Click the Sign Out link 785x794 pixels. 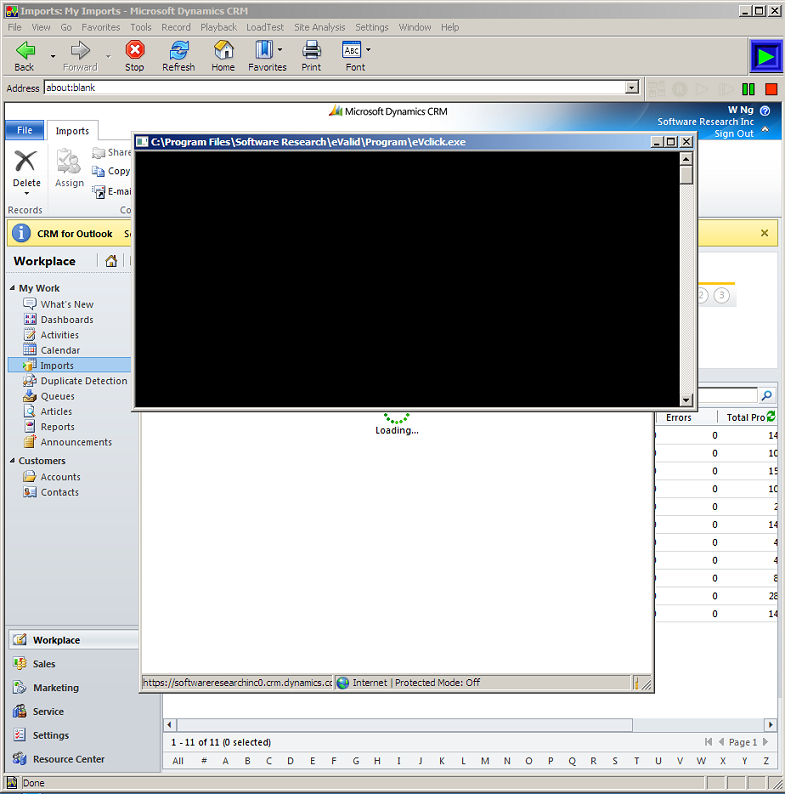pos(734,134)
